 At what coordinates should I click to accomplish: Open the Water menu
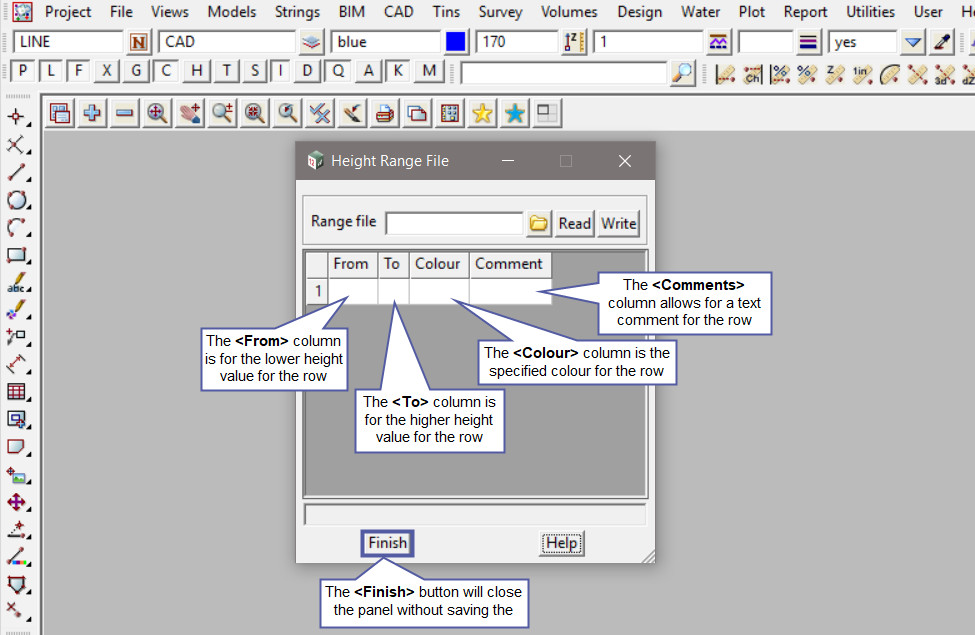tap(700, 12)
